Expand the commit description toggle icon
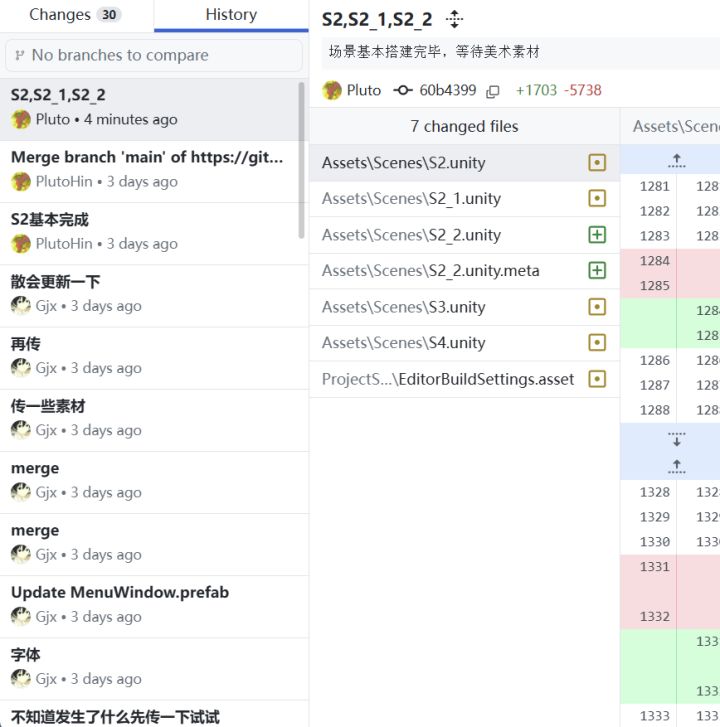The height and width of the screenshot is (727, 720). click(x=455, y=19)
